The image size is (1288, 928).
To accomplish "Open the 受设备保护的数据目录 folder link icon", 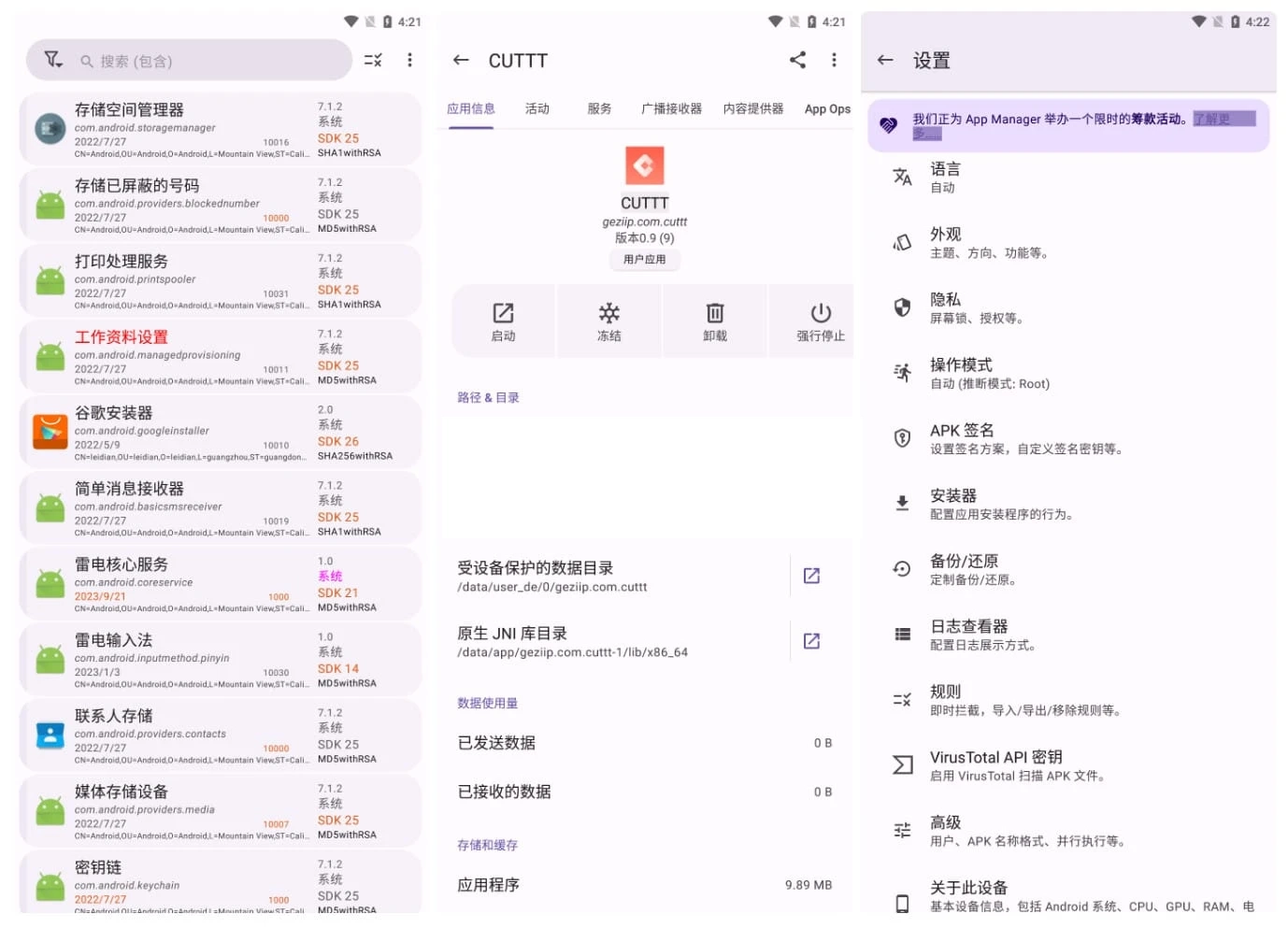I will click(811, 576).
